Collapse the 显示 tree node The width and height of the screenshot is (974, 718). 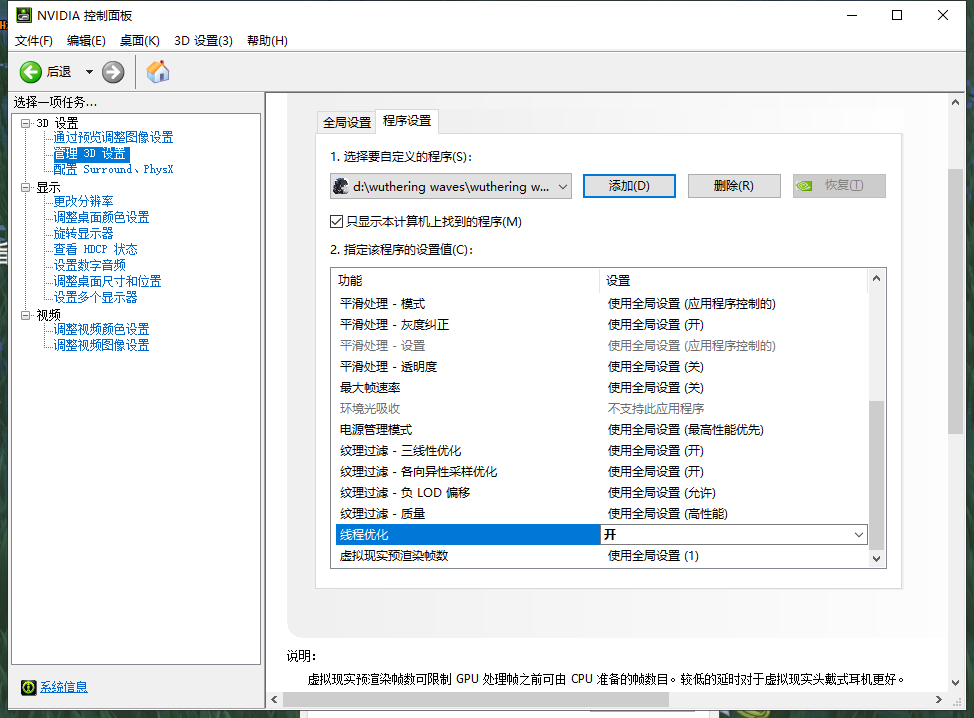pyautogui.click(x=25, y=187)
